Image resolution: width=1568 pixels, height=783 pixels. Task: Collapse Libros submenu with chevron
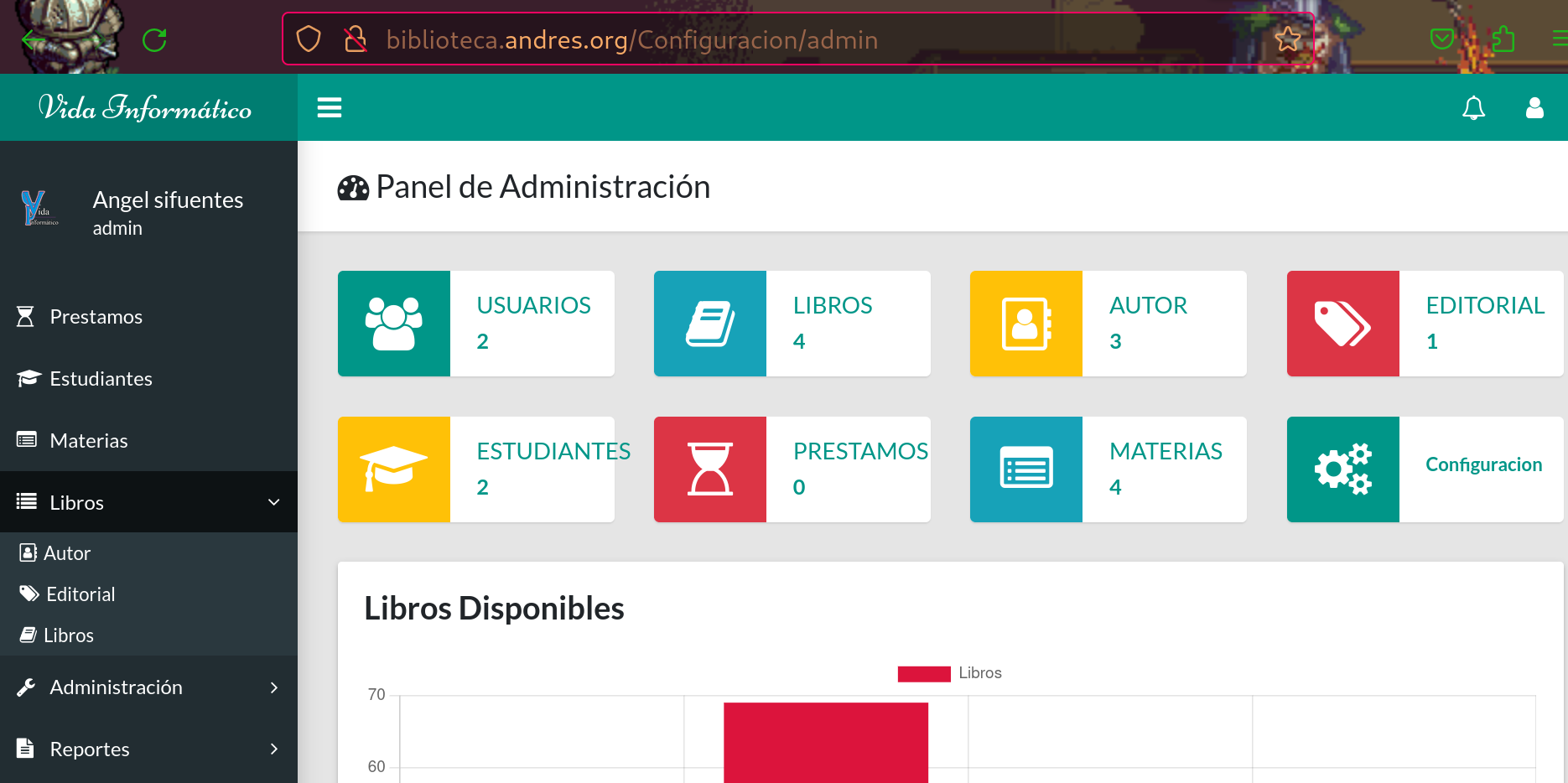273,502
